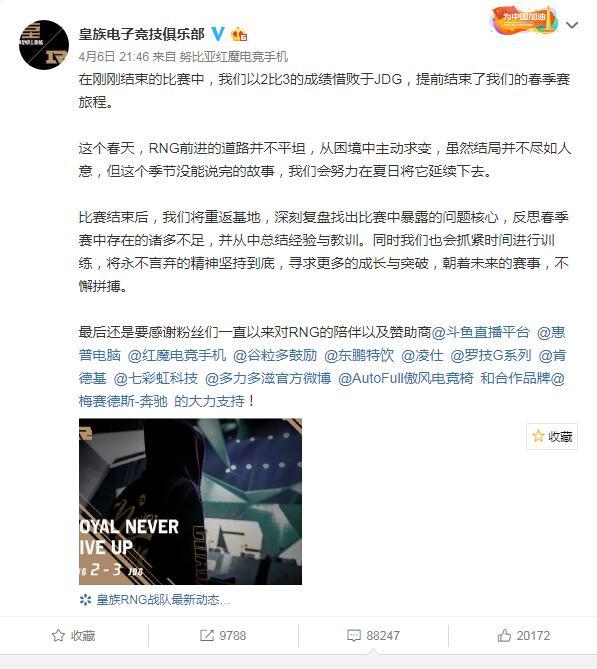Open the 为中国加油 banner badge
Viewport: 597px width, 669px height.
point(524,20)
